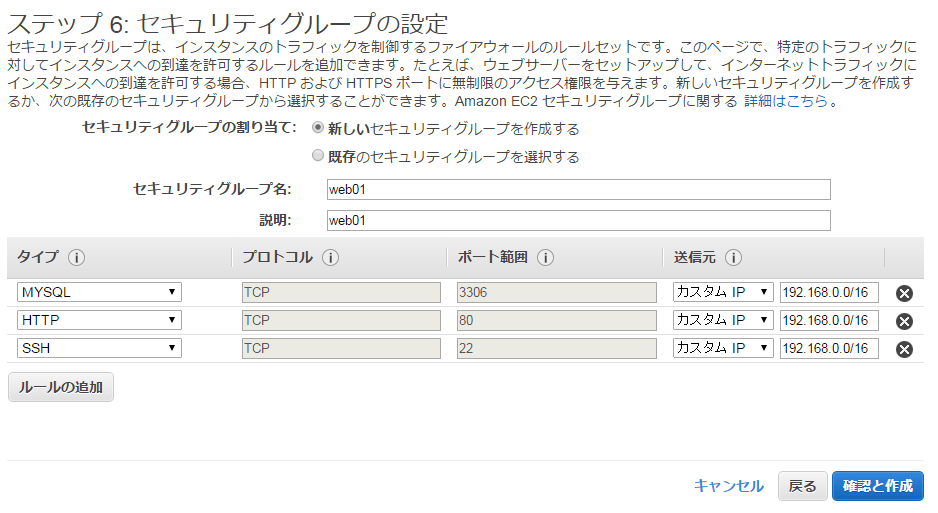Open the MYSQL type dropdown

click(99, 292)
